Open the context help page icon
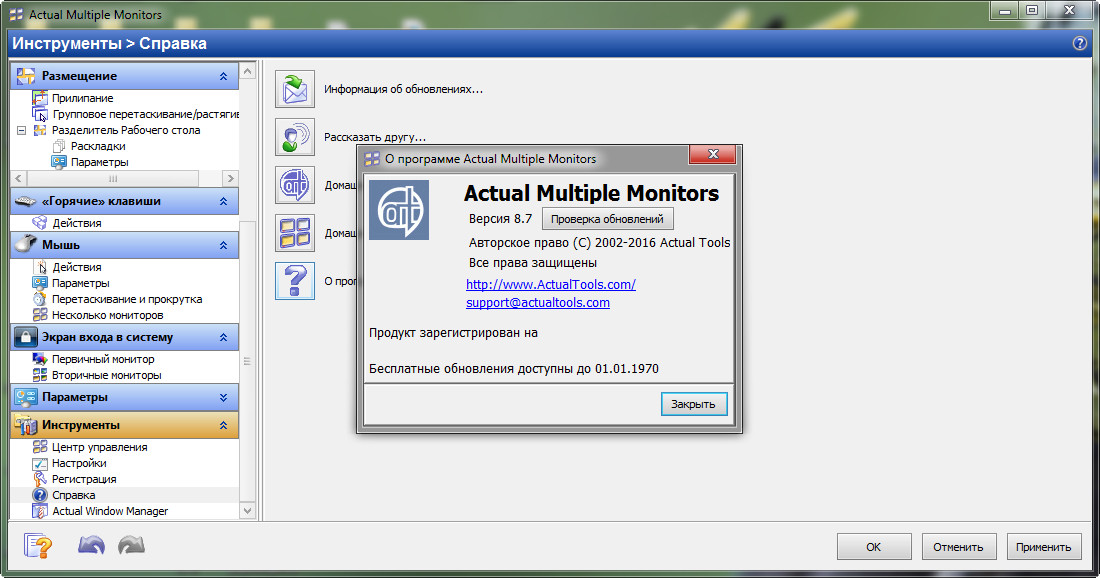 pyautogui.click(x=37, y=546)
